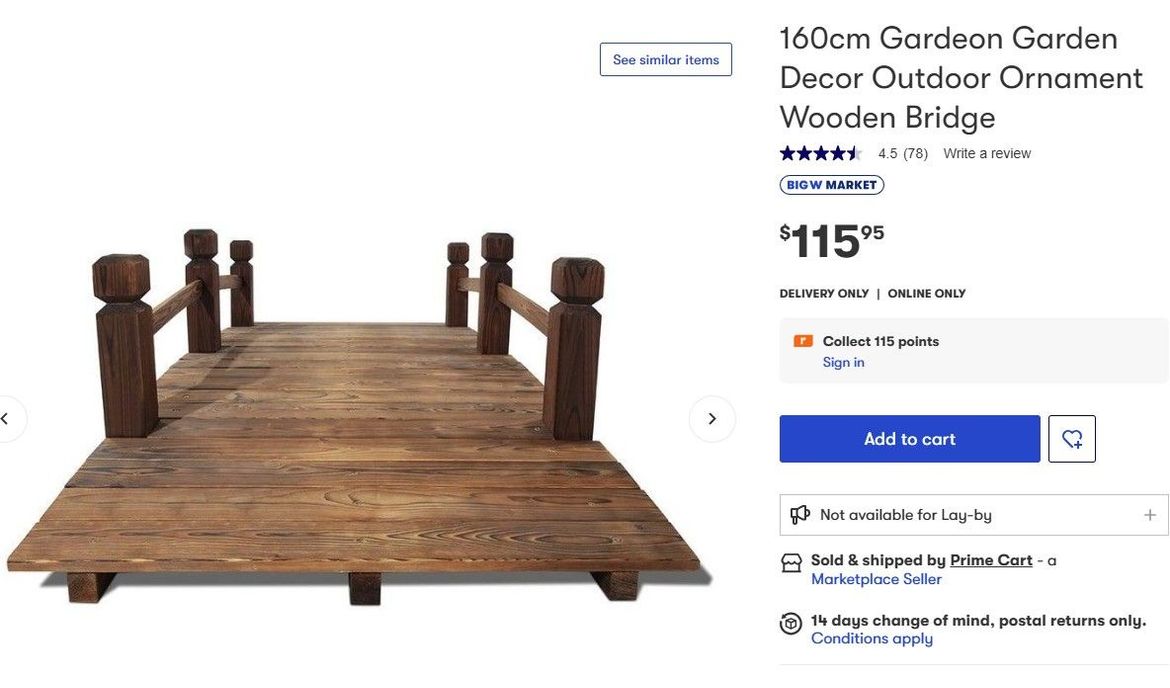Click the star rating icons
The height and width of the screenshot is (688, 1170).
coord(820,153)
